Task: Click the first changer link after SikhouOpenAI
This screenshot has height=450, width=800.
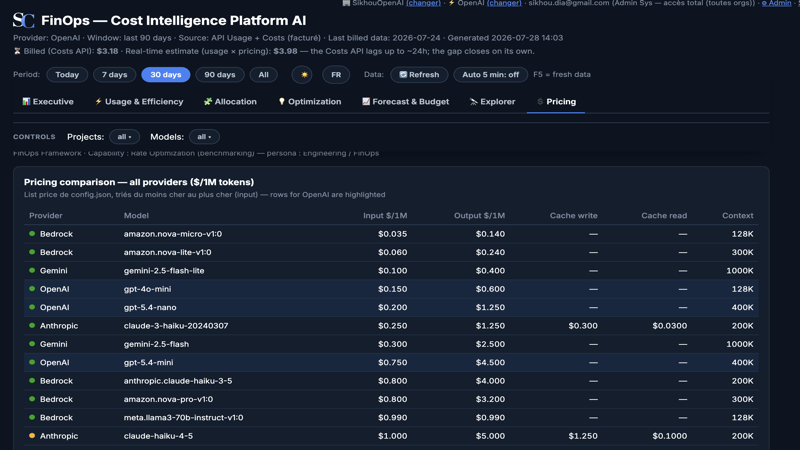Action: (x=423, y=3)
